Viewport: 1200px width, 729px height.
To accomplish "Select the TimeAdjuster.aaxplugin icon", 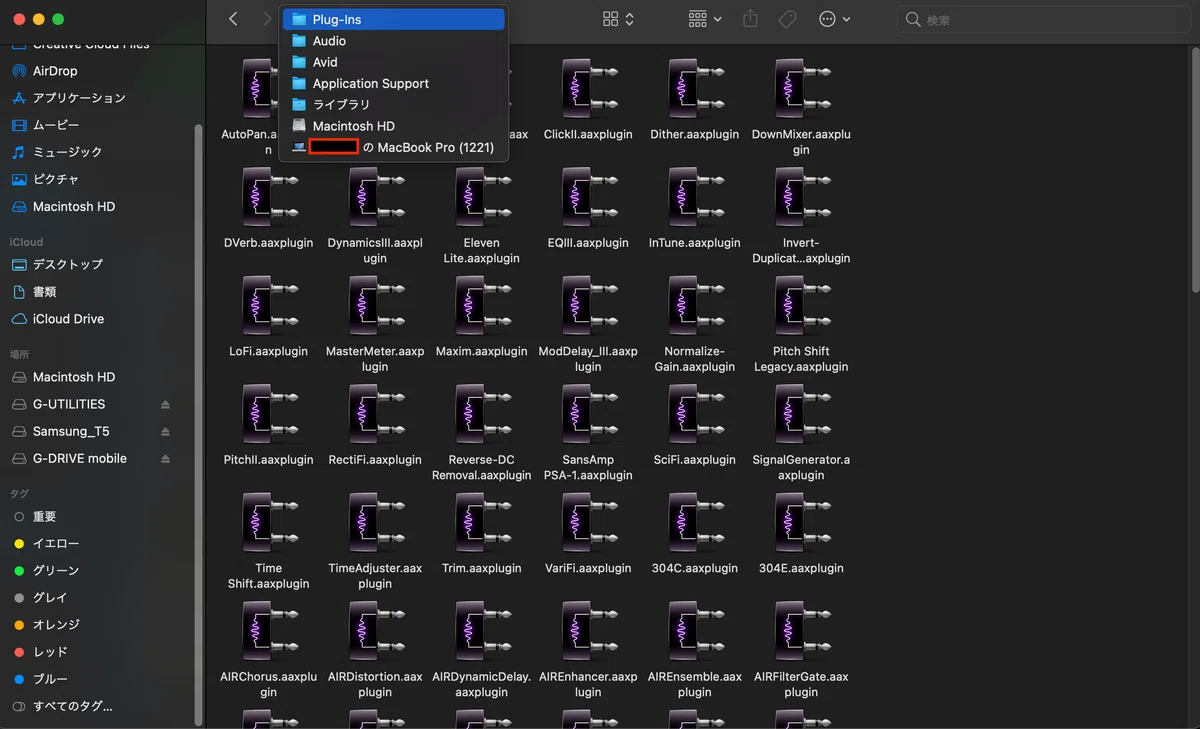I will 375,523.
